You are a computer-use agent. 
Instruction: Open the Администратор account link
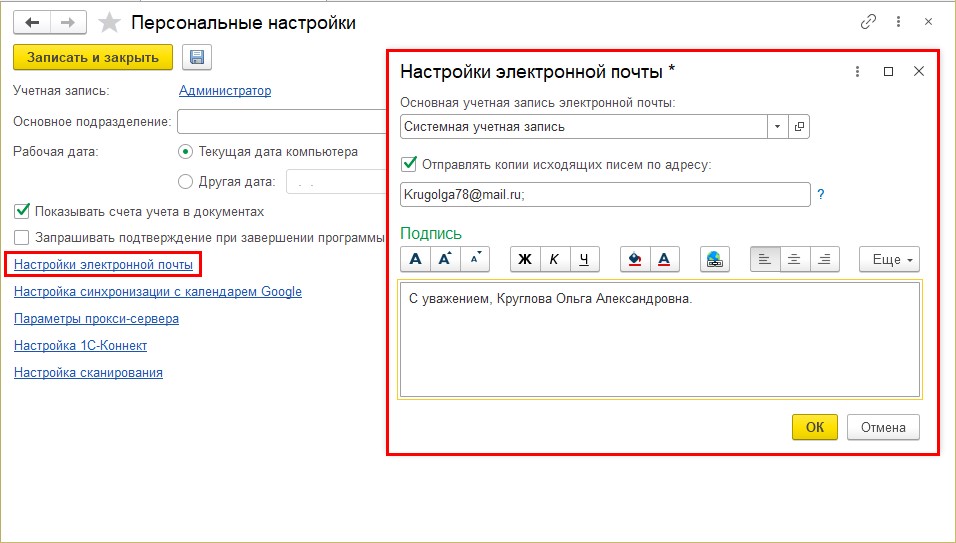click(x=225, y=91)
